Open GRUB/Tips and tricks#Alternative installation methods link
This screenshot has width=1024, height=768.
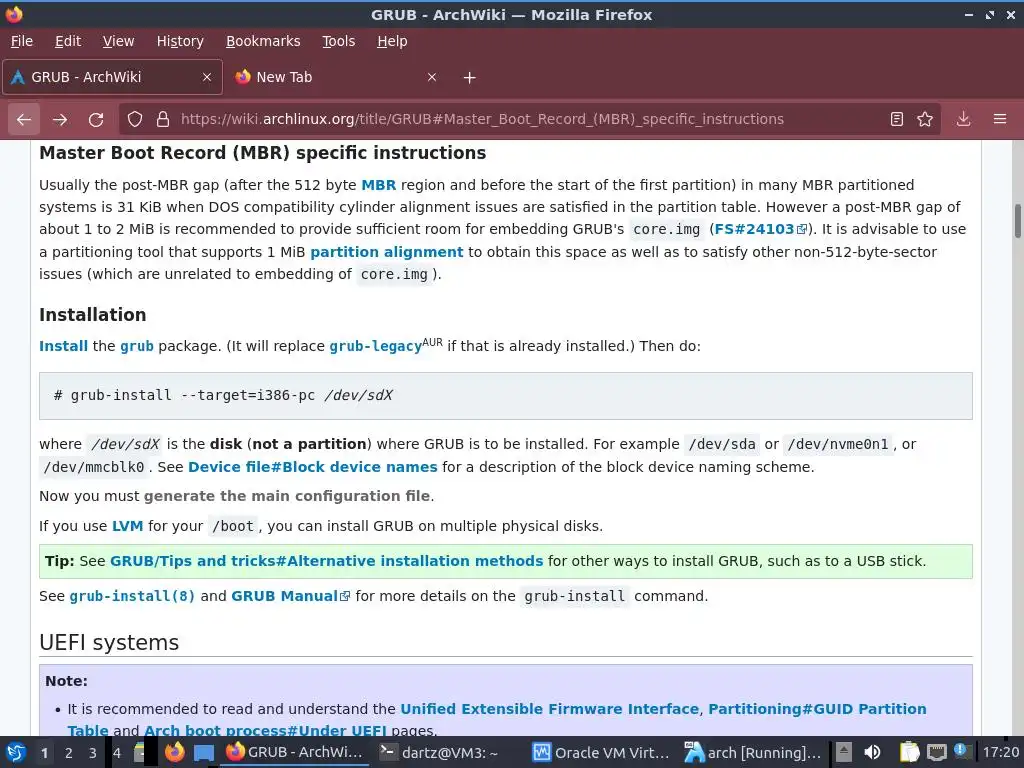[x=327, y=561]
